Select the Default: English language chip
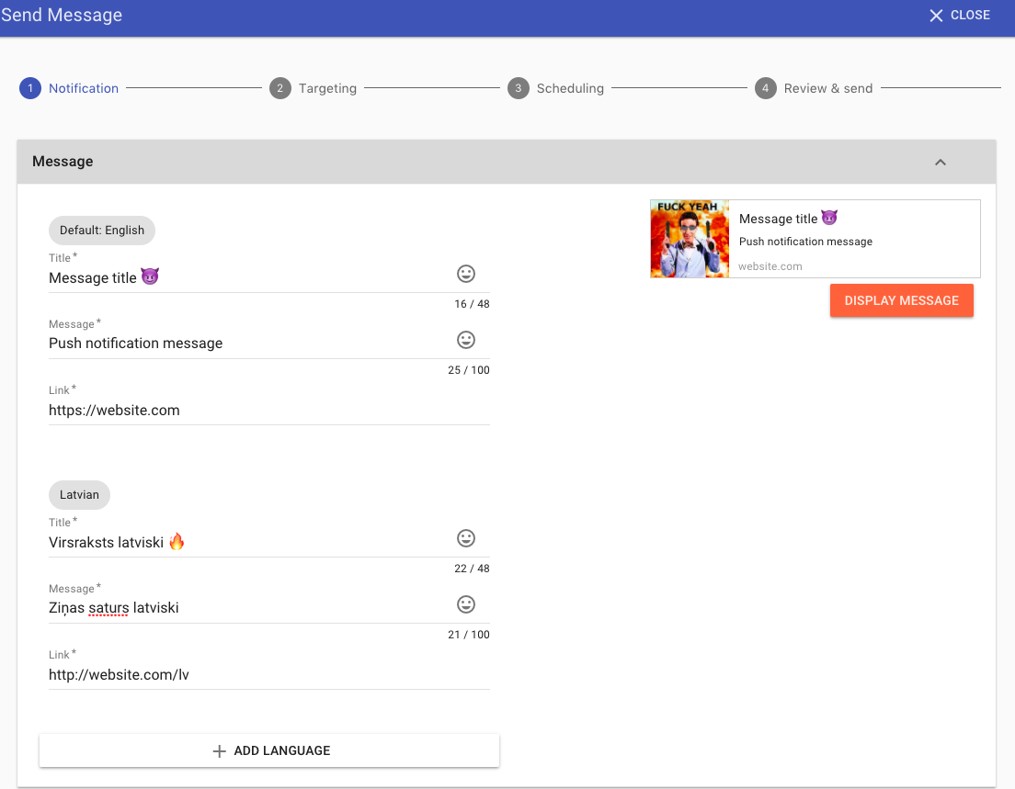 point(102,230)
